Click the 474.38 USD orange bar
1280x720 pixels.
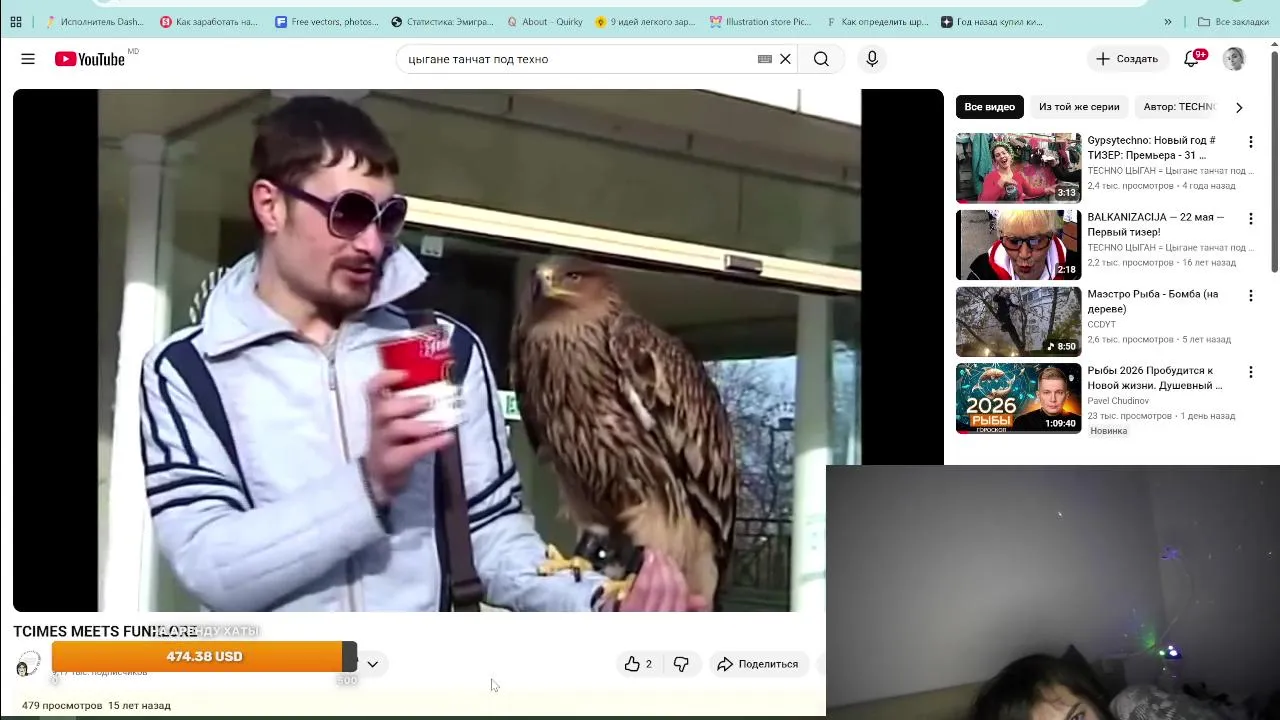[x=204, y=656]
